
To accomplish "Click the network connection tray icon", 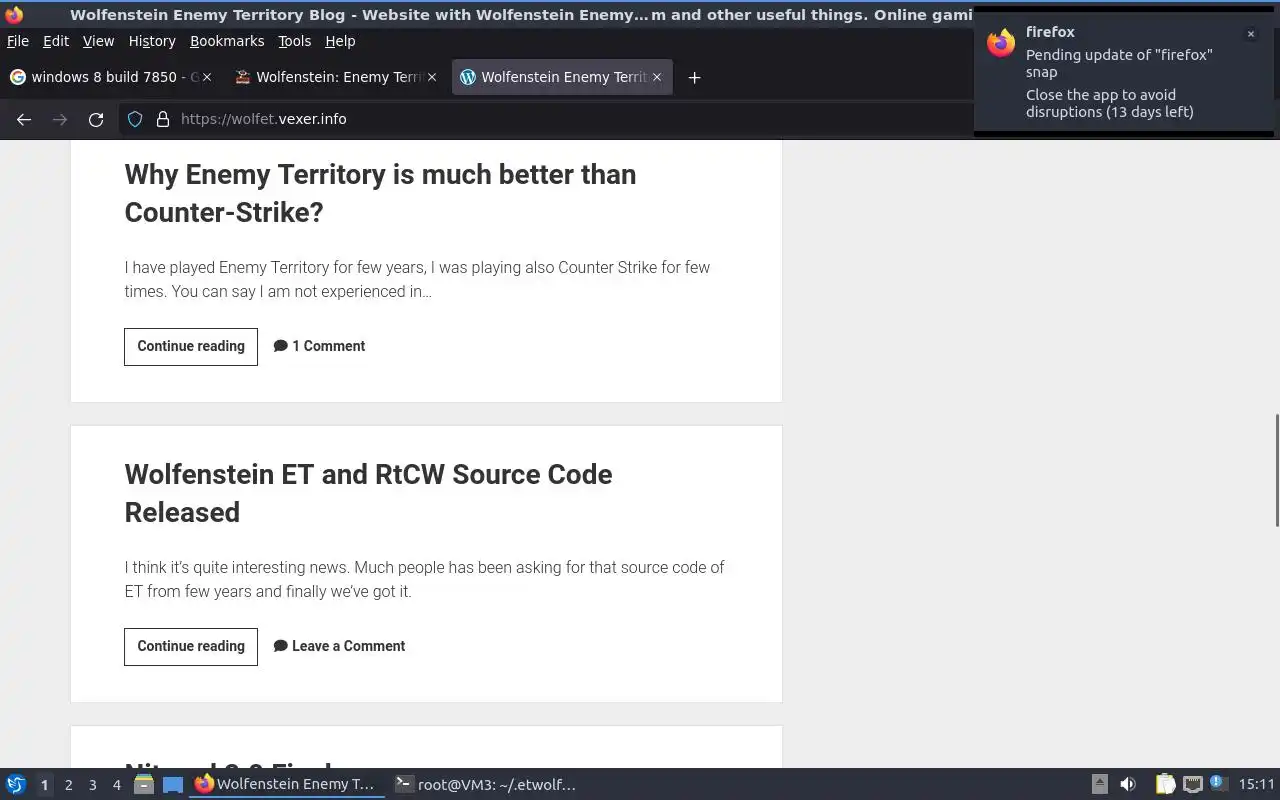I will (1192, 785).
